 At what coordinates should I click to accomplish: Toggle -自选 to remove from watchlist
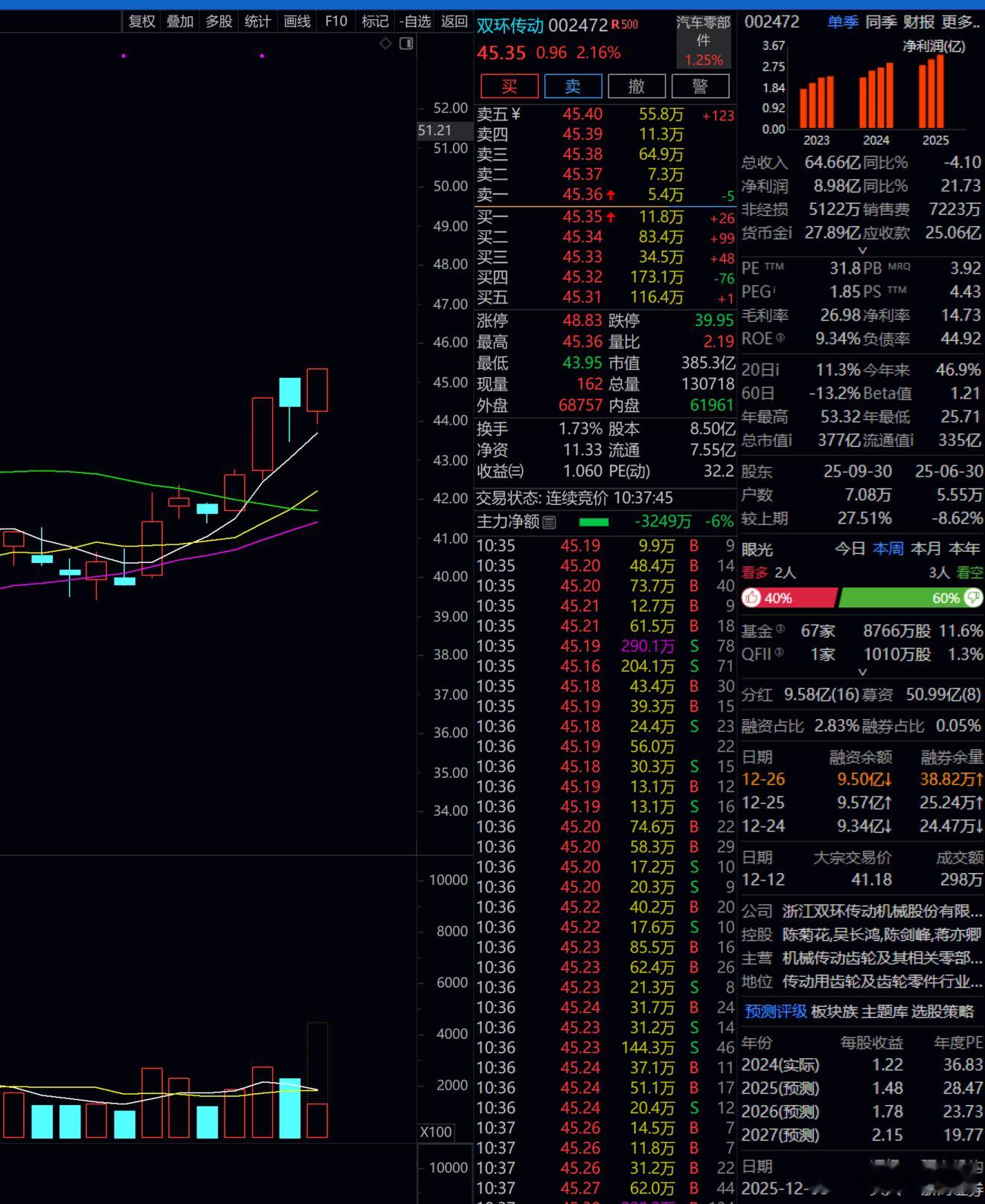(415, 22)
